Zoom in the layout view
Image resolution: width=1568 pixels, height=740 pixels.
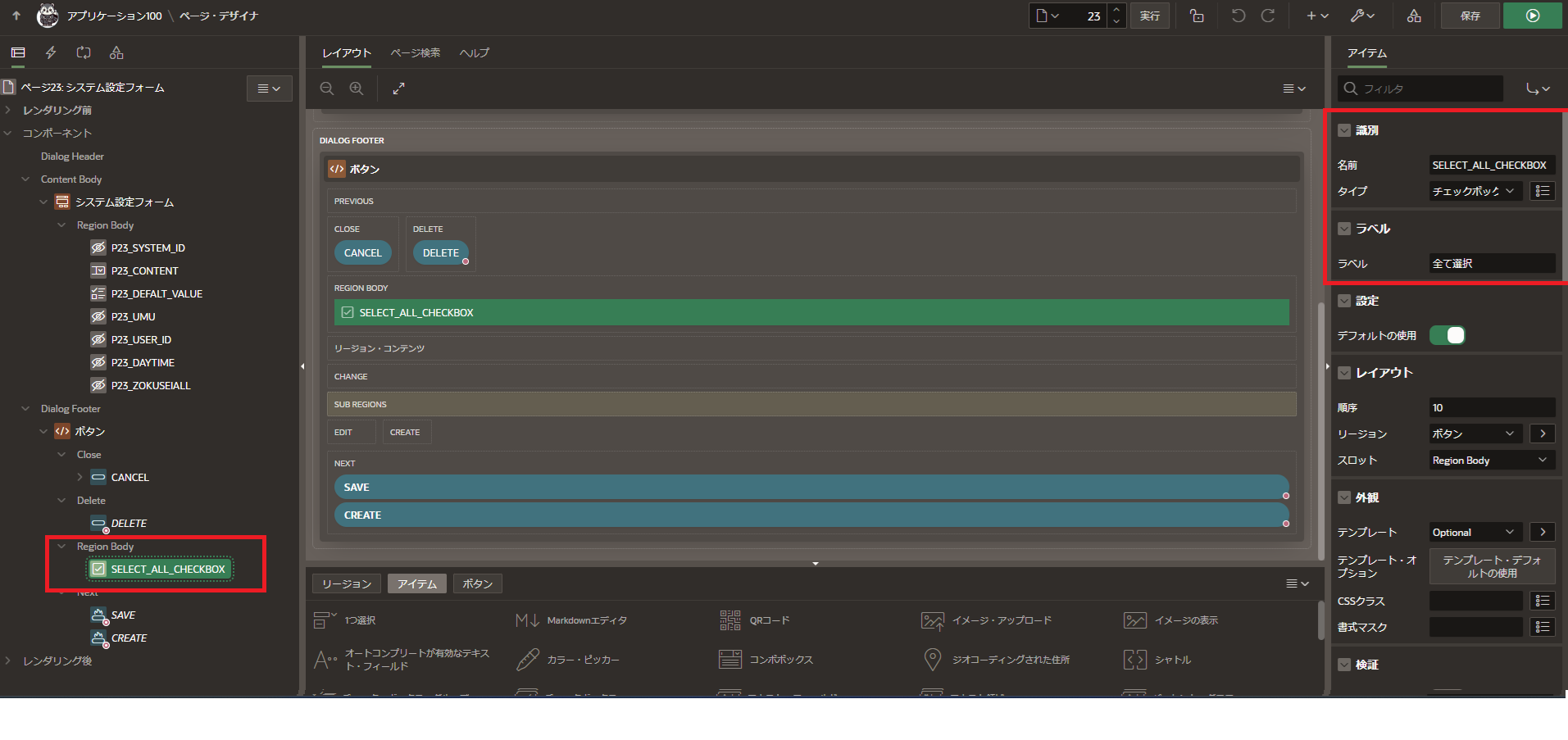(357, 89)
